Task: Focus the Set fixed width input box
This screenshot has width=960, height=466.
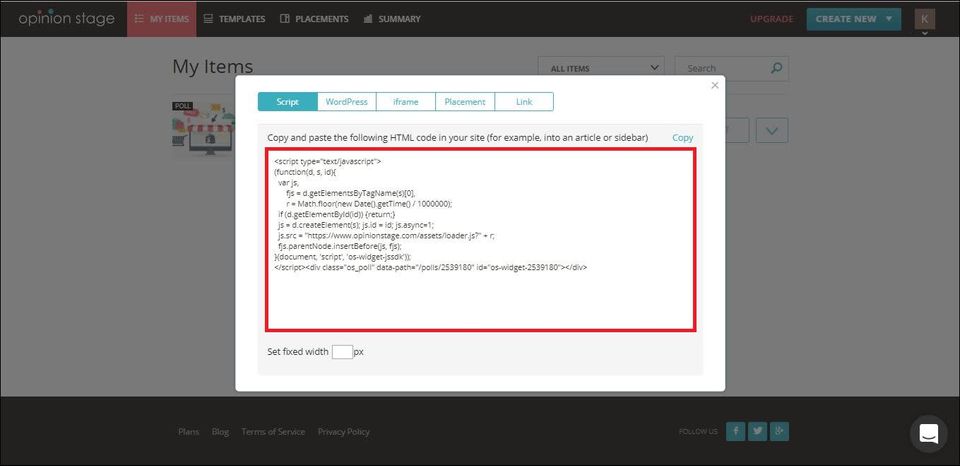Action: point(342,352)
